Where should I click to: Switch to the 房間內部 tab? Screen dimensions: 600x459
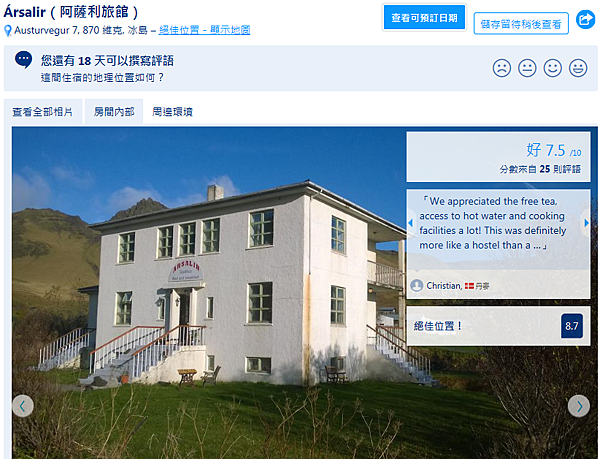[x=114, y=112]
